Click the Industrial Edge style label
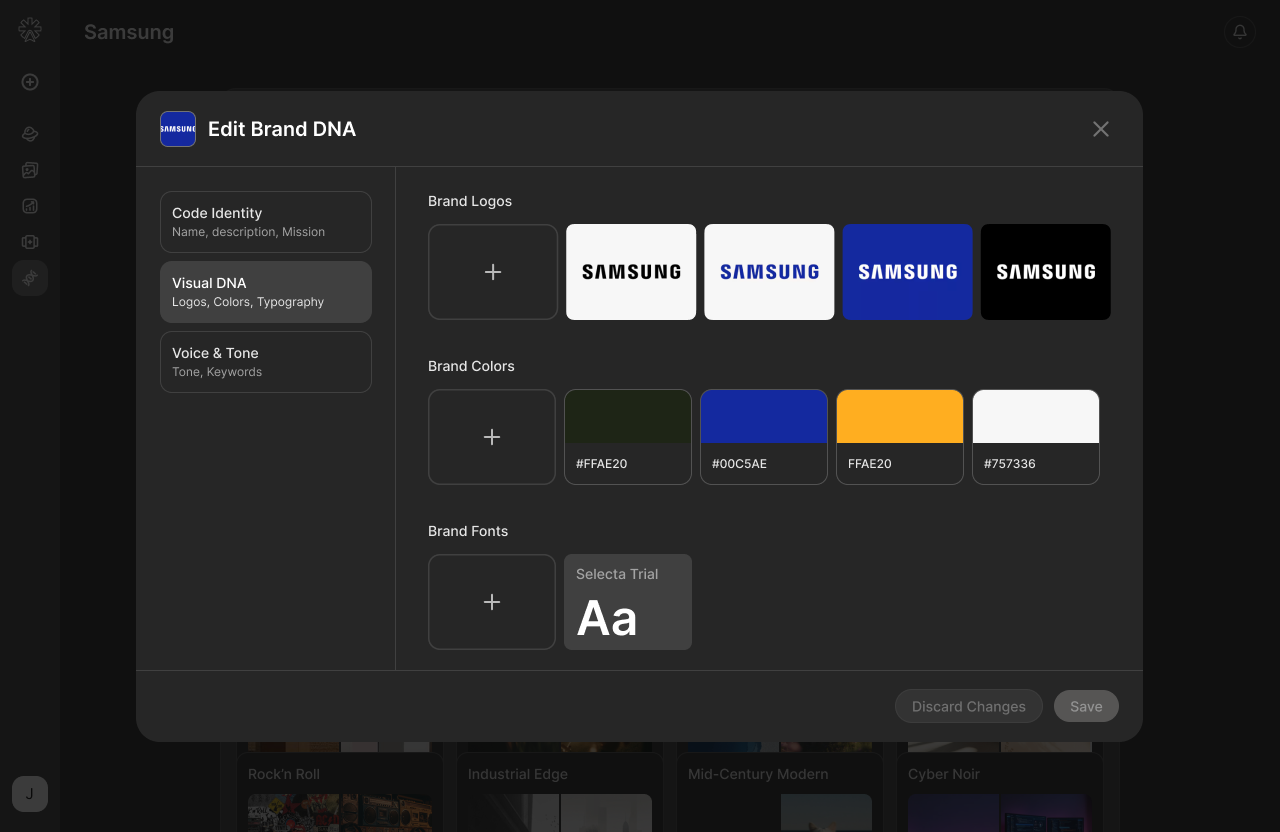Screen dimensions: 1280x832 coord(518,774)
